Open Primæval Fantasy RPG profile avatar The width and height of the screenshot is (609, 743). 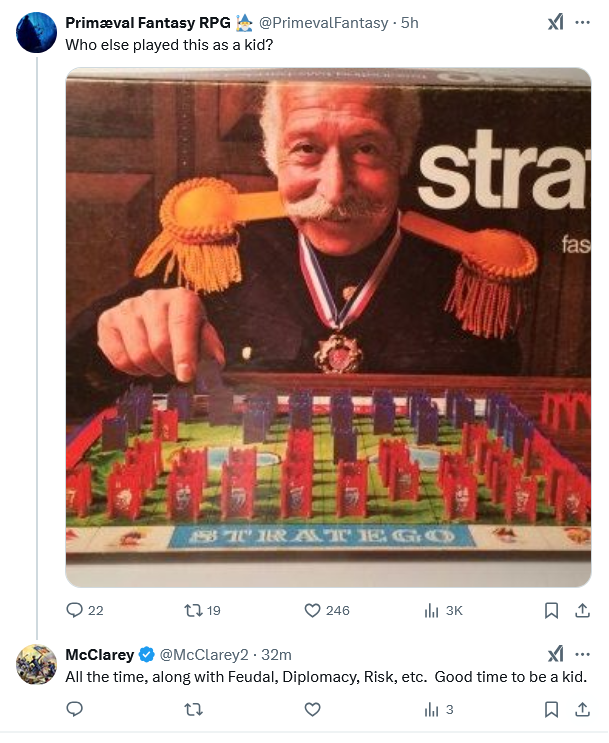(x=37, y=32)
